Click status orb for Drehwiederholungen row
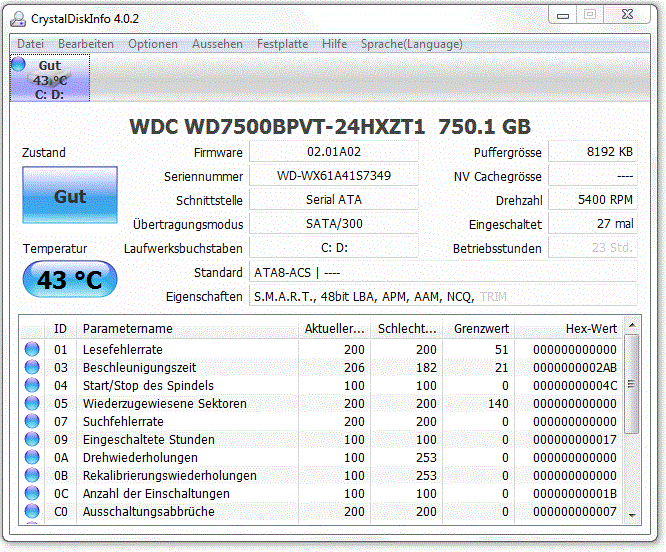The height and width of the screenshot is (552, 666). (x=32, y=457)
